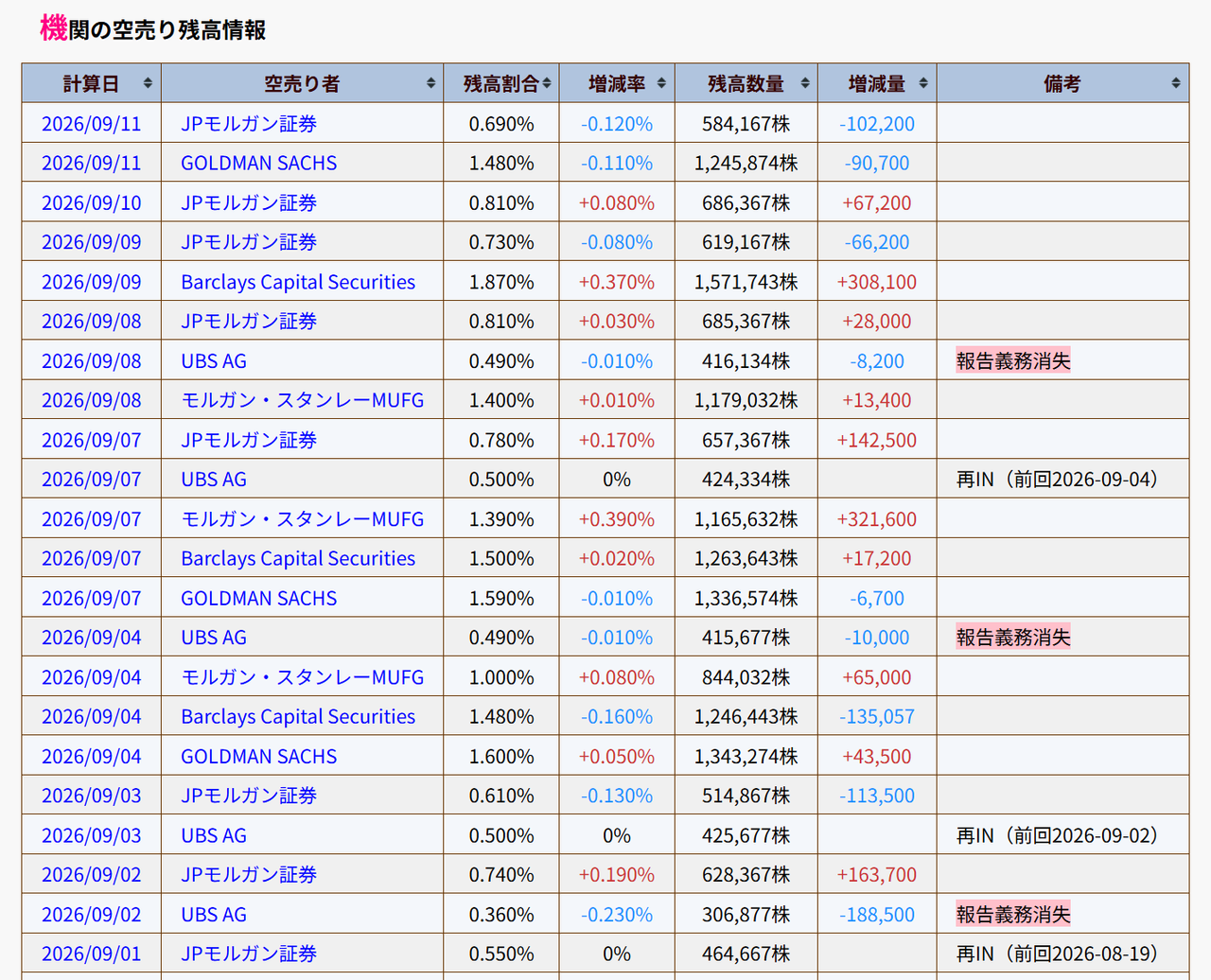Open JPモルガン証券 link dated 2026/09/11
The image size is (1211, 980).
click(249, 123)
